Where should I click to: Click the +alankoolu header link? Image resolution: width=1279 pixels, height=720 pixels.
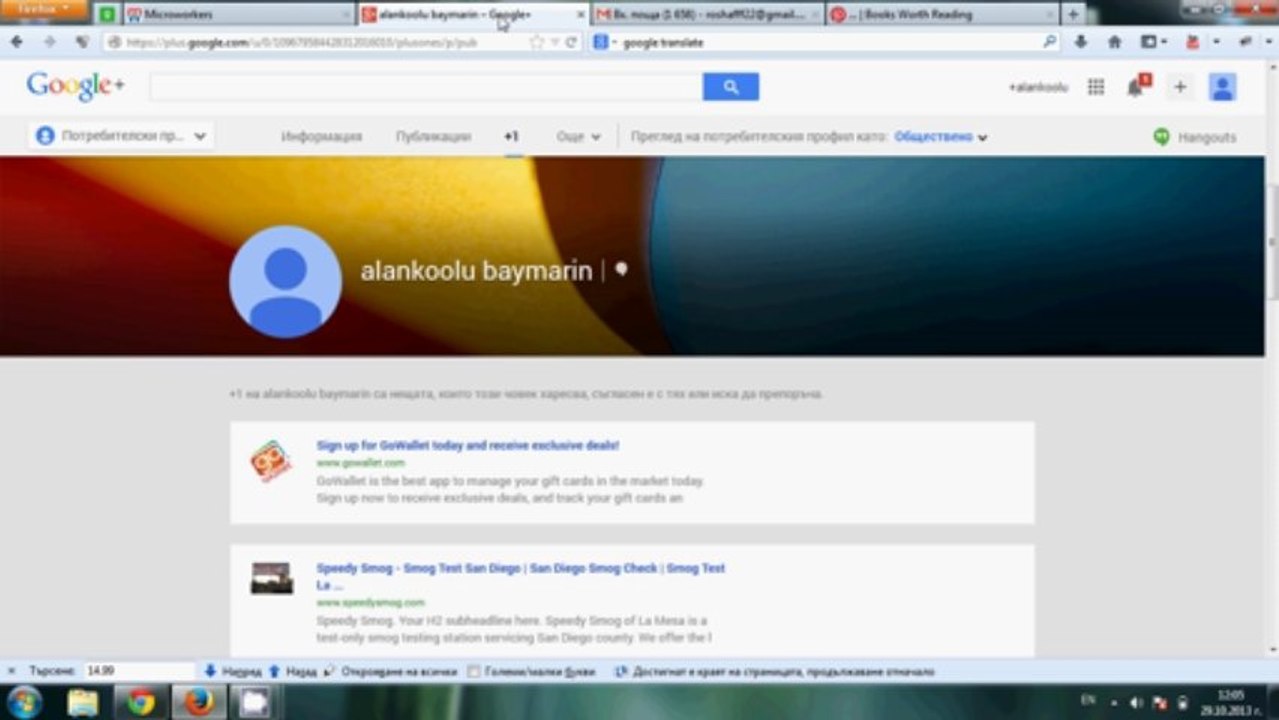(1038, 87)
